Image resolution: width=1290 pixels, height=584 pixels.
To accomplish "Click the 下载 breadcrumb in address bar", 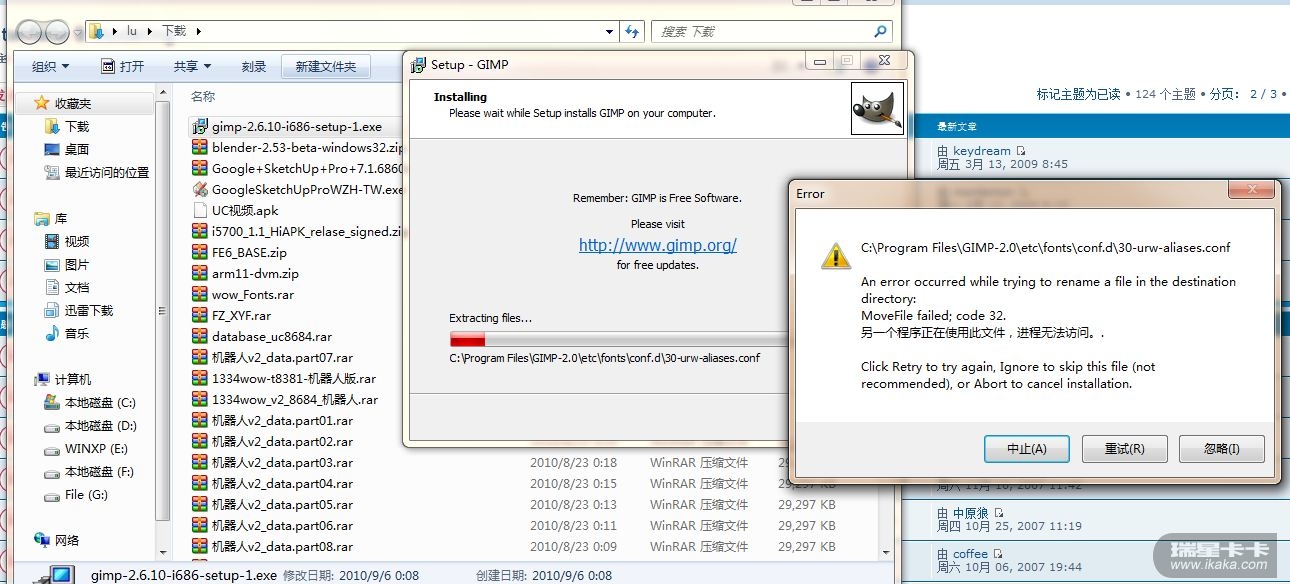I will pyautogui.click(x=174, y=32).
